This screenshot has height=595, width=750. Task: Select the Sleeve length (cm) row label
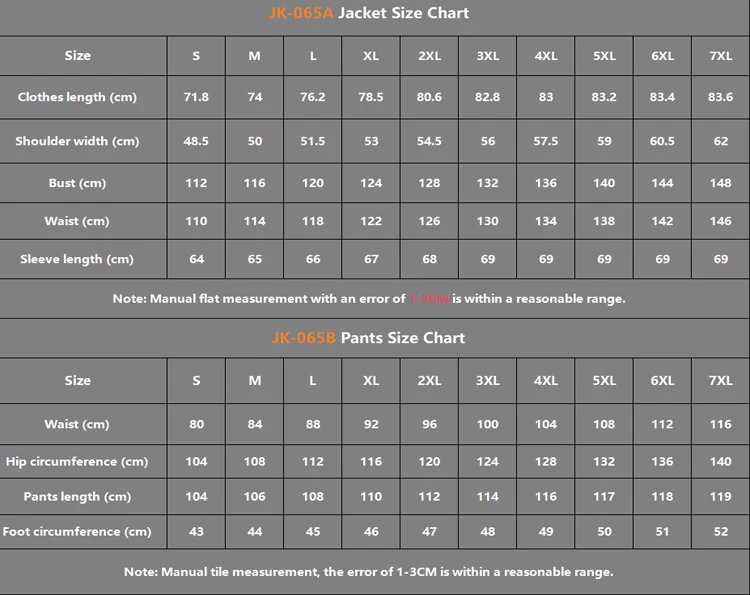coord(77,259)
